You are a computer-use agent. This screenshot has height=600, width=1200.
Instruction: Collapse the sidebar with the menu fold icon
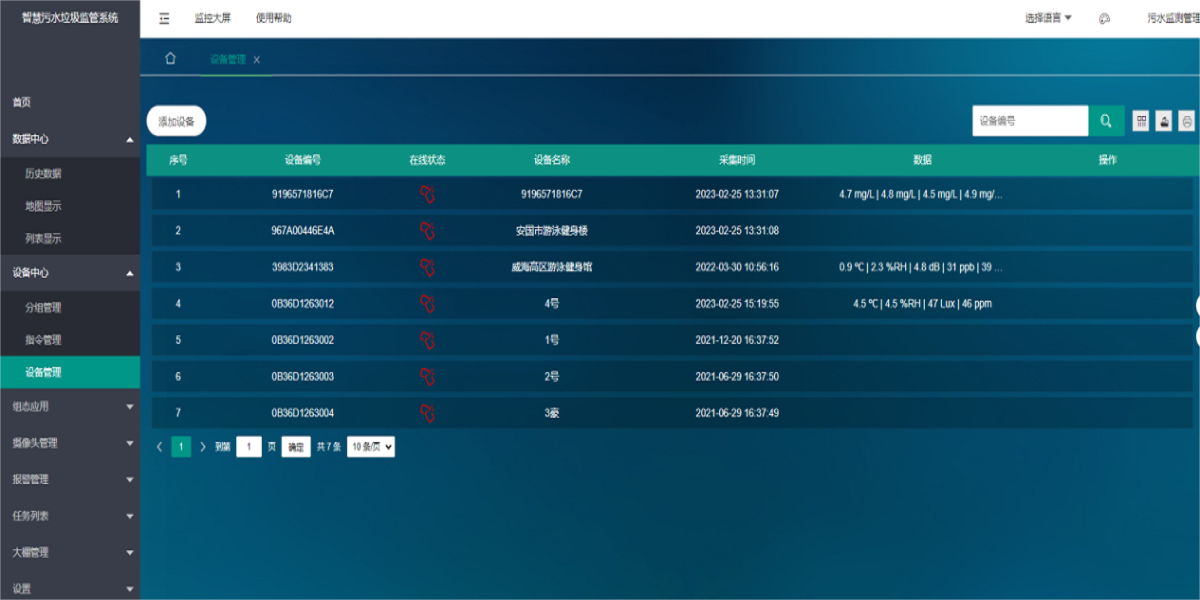pos(164,18)
